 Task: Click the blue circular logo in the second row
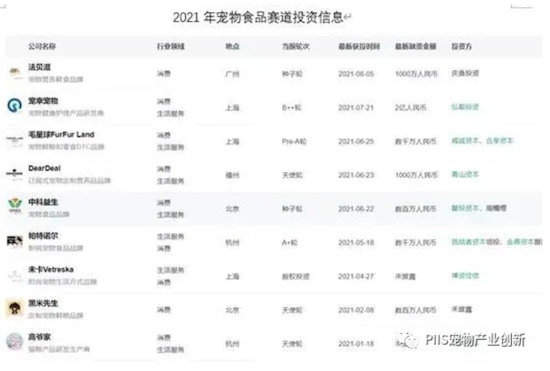(x=14, y=105)
